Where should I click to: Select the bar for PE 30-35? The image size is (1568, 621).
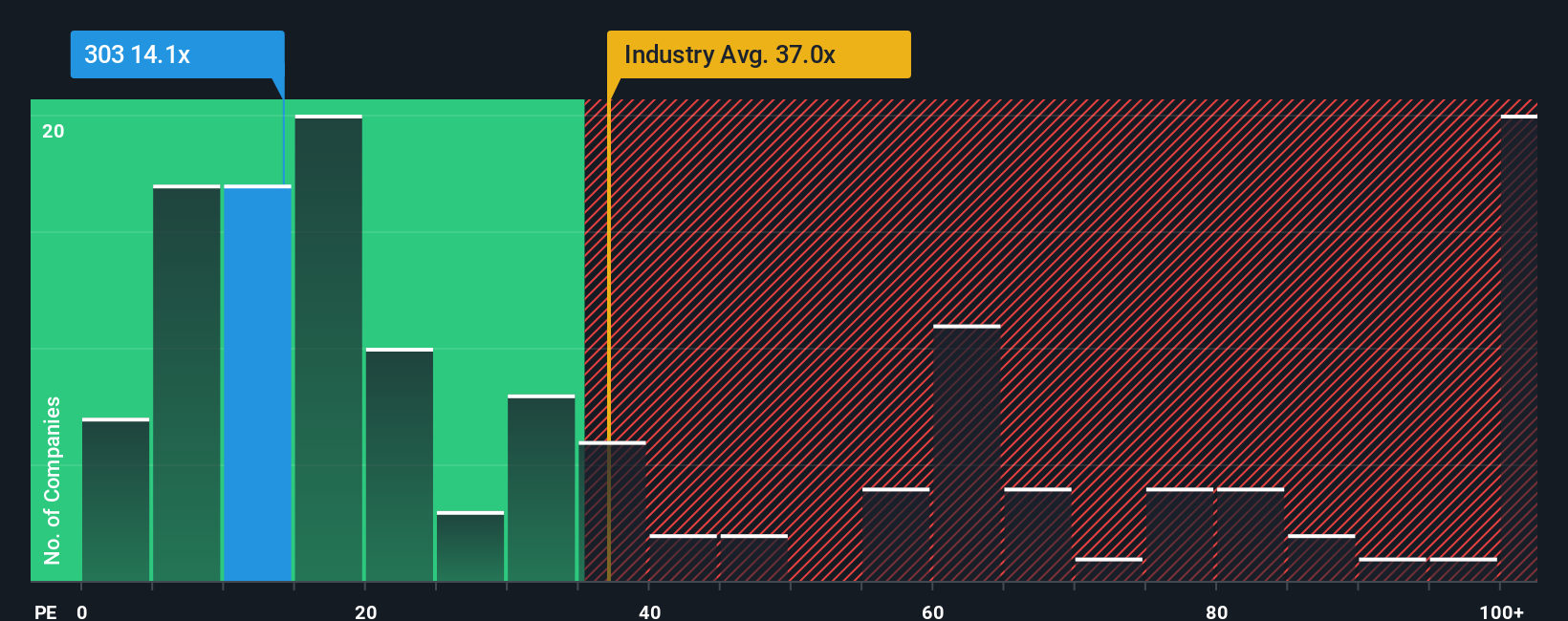click(541, 488)
